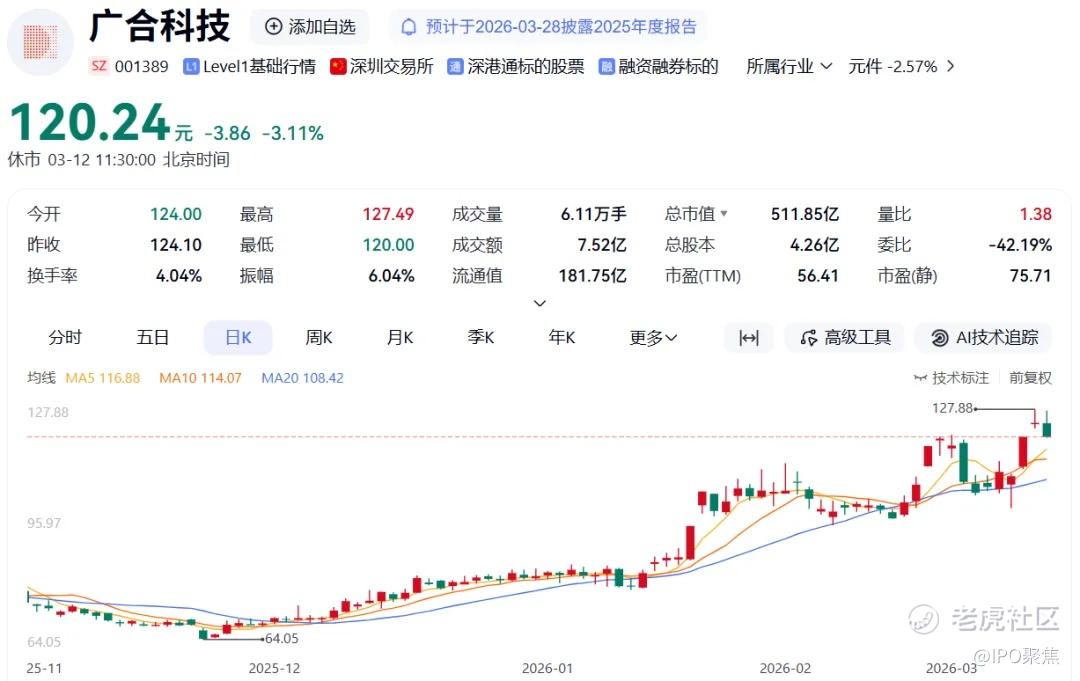Screen dimensions: 1080x681
Task: Click the 市盈(静) value 75.71
Action: point(1031,275)
